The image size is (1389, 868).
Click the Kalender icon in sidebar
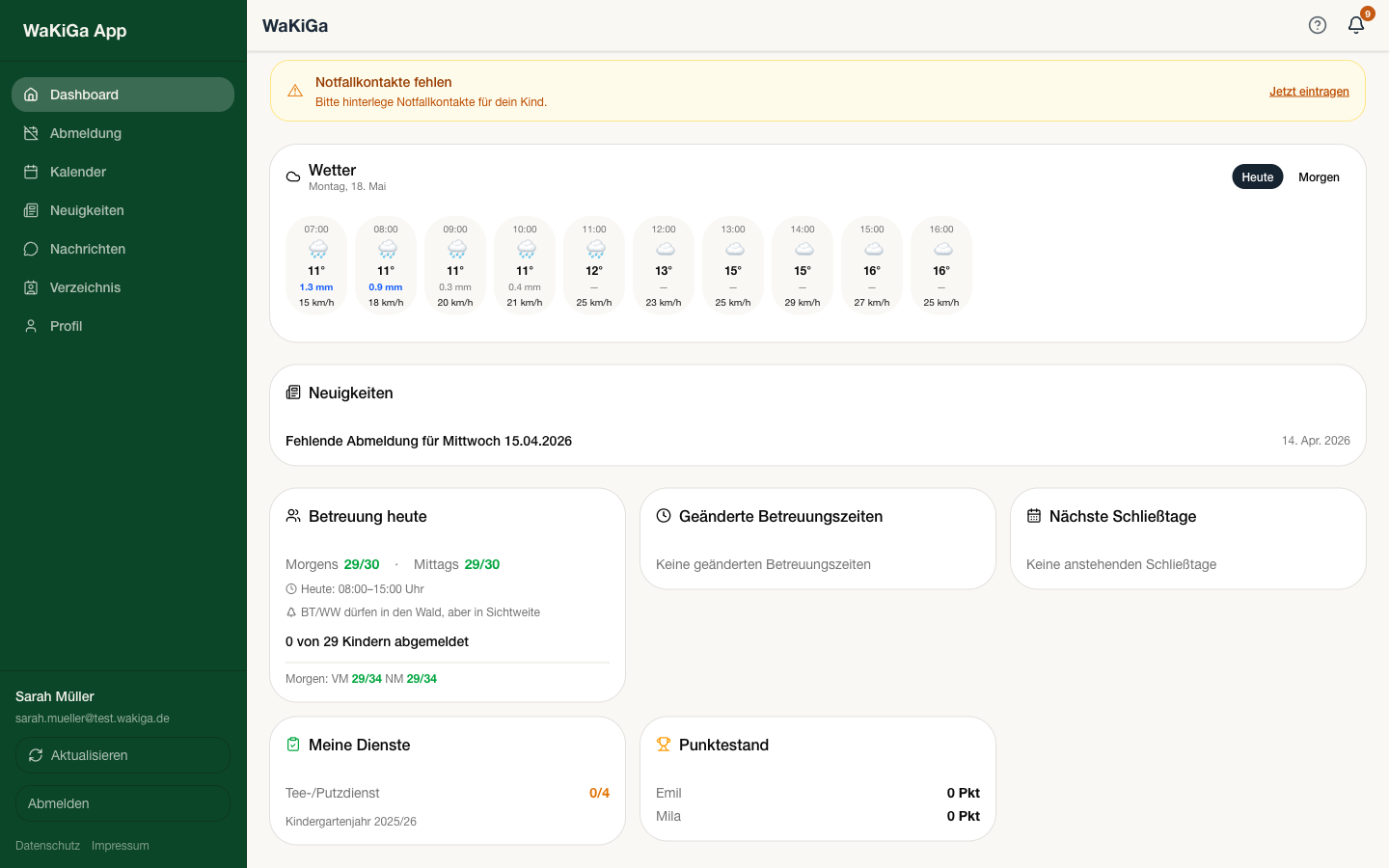coord(31,172)
